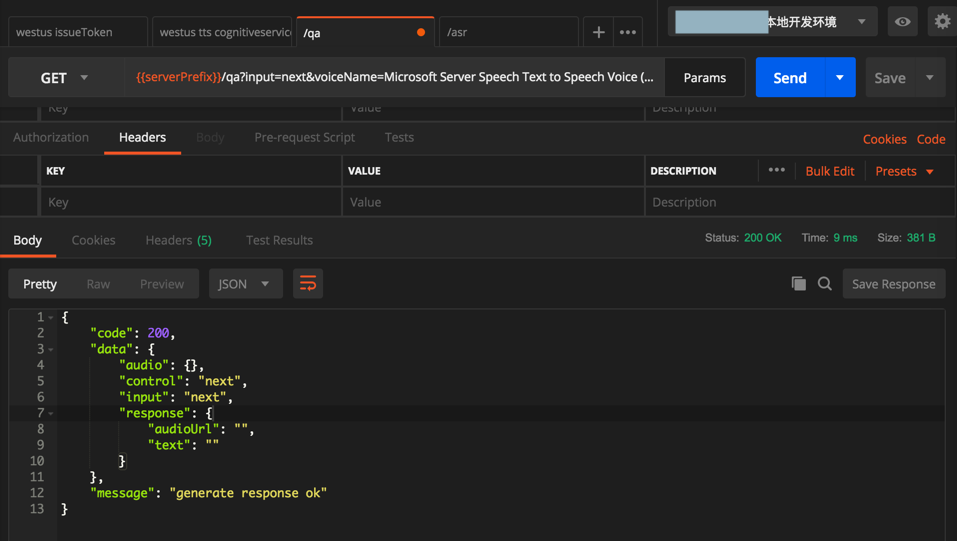957x541 pixels.
Task: Expand the Send button dropdown arrow
Action: pyautogui.click(x=840, y=78)
